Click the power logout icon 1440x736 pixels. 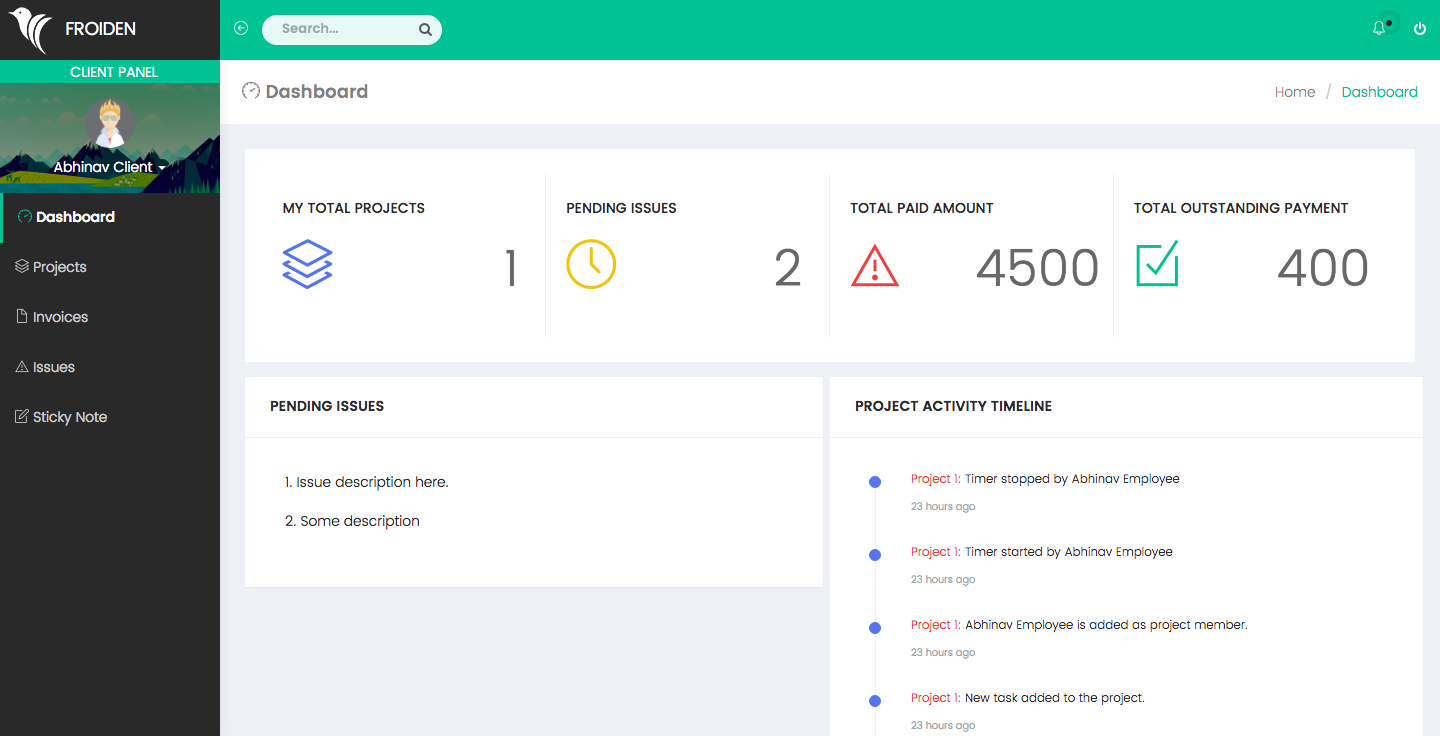pos(1420,29)
